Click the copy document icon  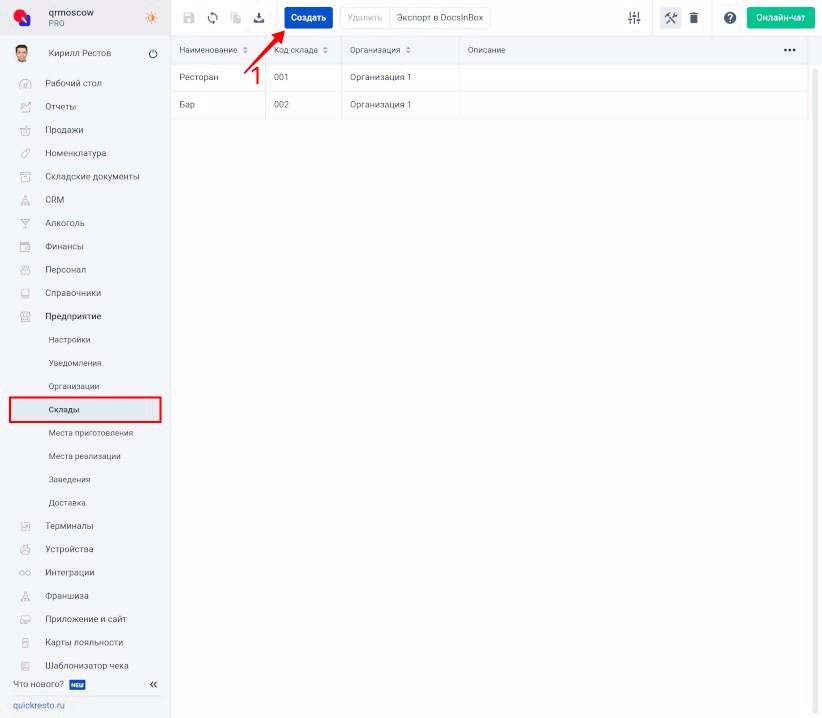pyautogui.click(x=236, y=18)
